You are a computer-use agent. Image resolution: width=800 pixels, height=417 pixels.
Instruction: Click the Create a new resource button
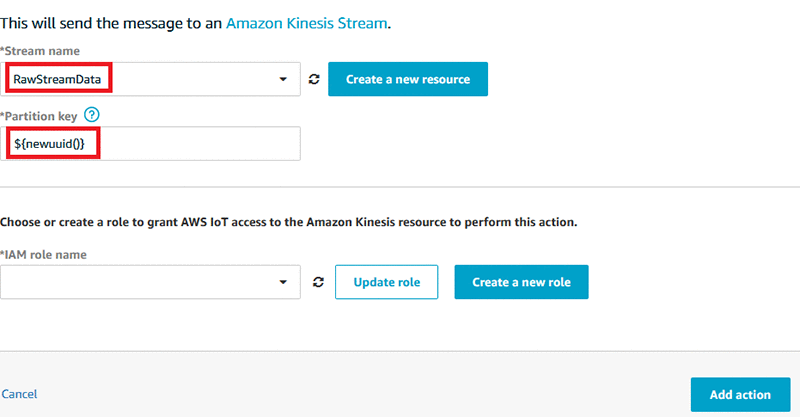pyautogui.click(x=407, y=80)
